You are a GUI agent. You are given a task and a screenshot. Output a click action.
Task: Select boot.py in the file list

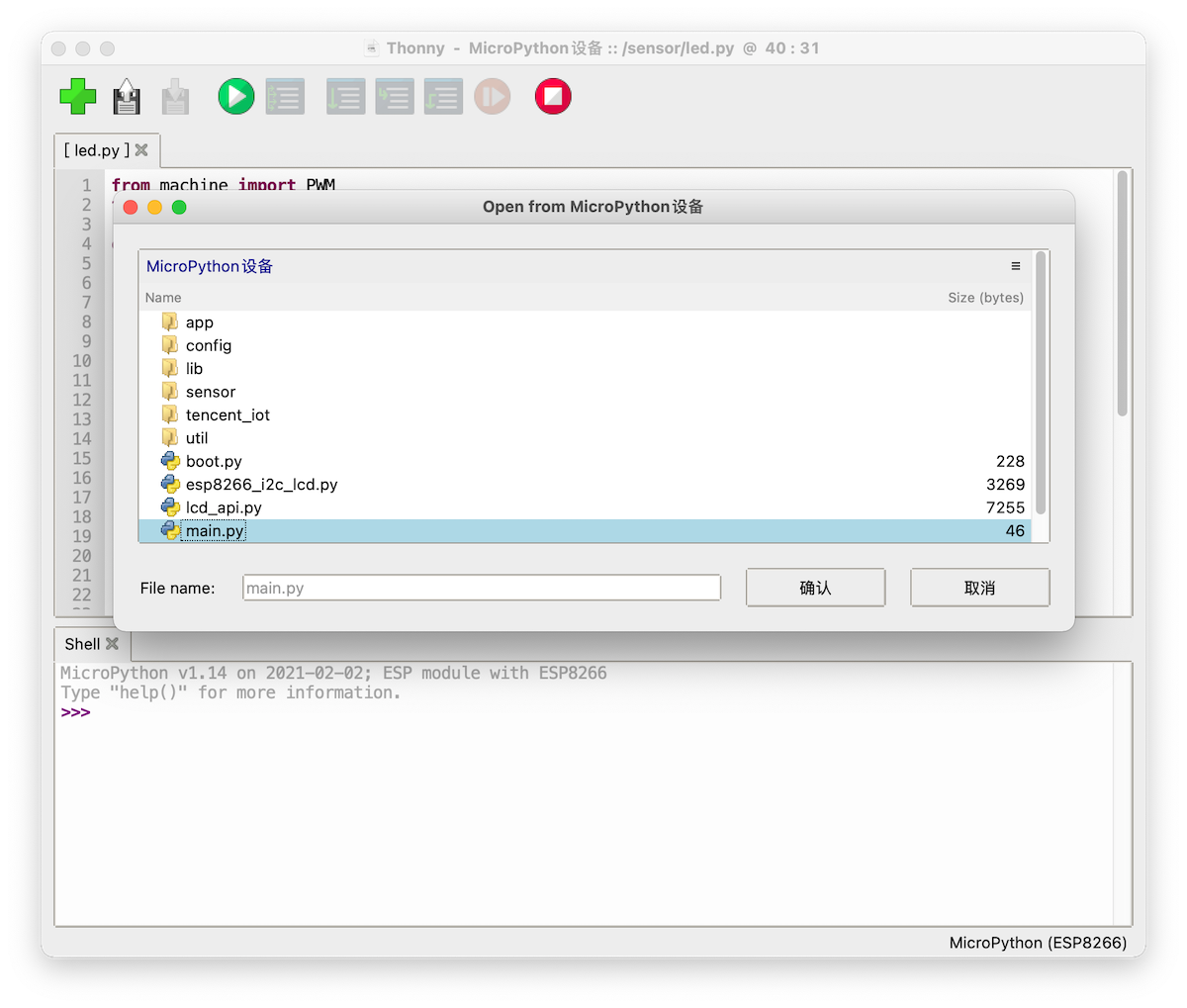tap(214, 462)
